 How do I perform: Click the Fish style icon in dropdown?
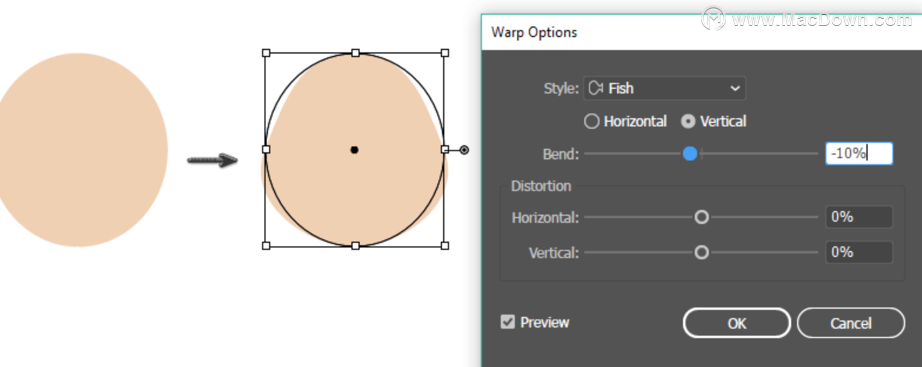point(596,89)
